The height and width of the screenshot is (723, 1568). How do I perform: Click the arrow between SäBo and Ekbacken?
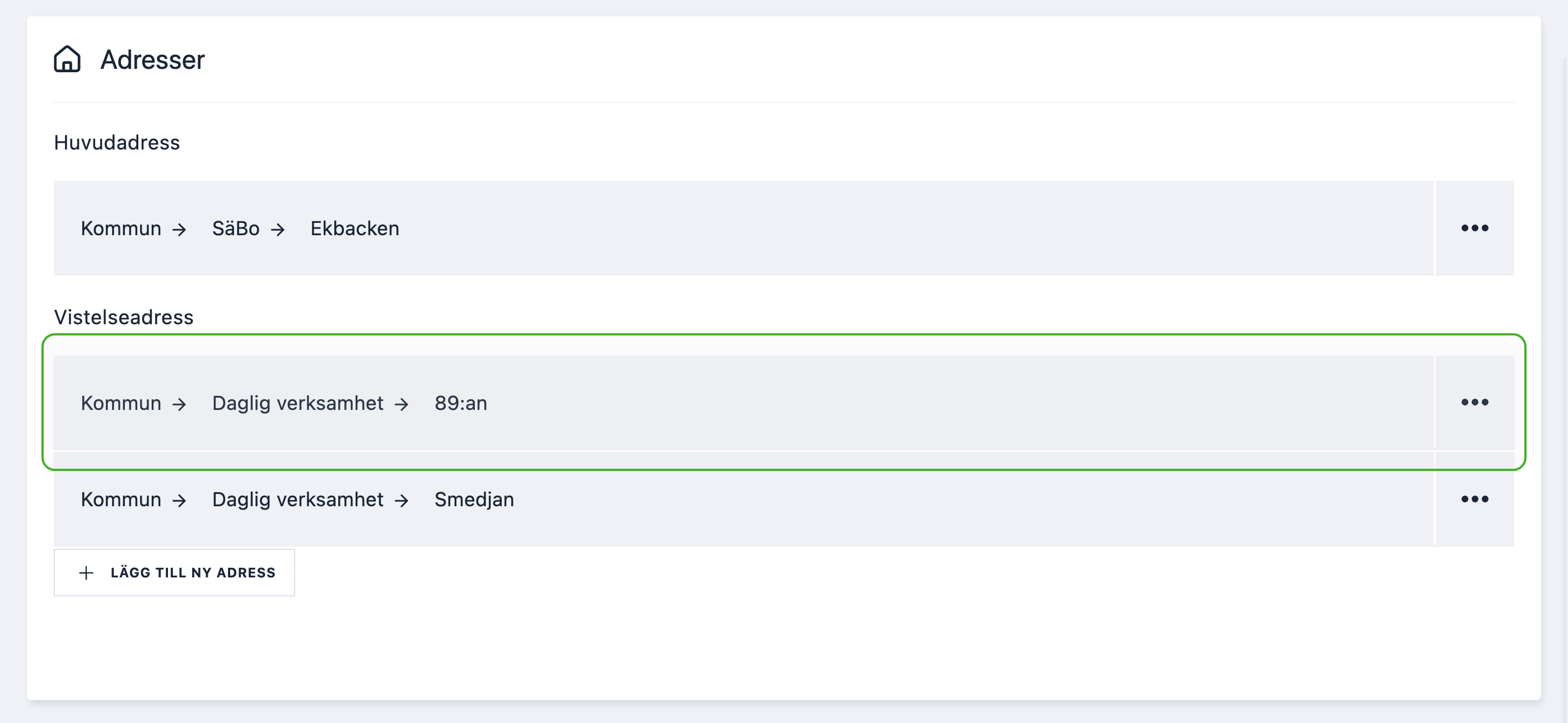[x=278, y=230]
